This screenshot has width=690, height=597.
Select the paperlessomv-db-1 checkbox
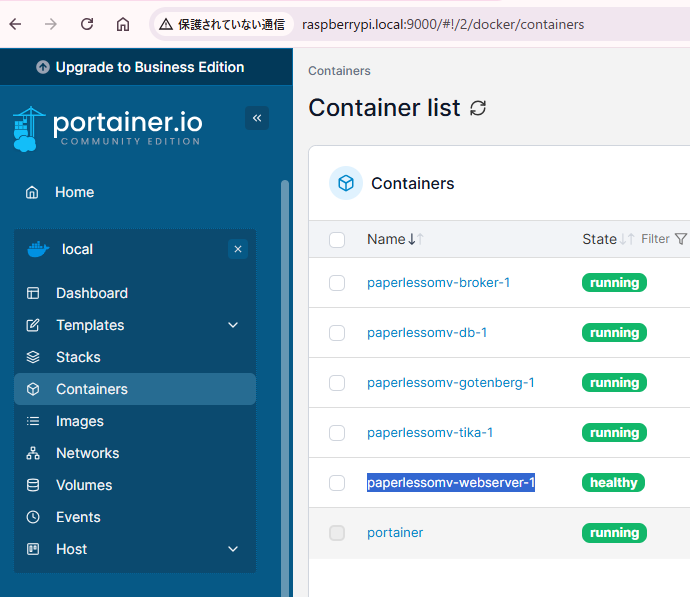tap(337, 333)
